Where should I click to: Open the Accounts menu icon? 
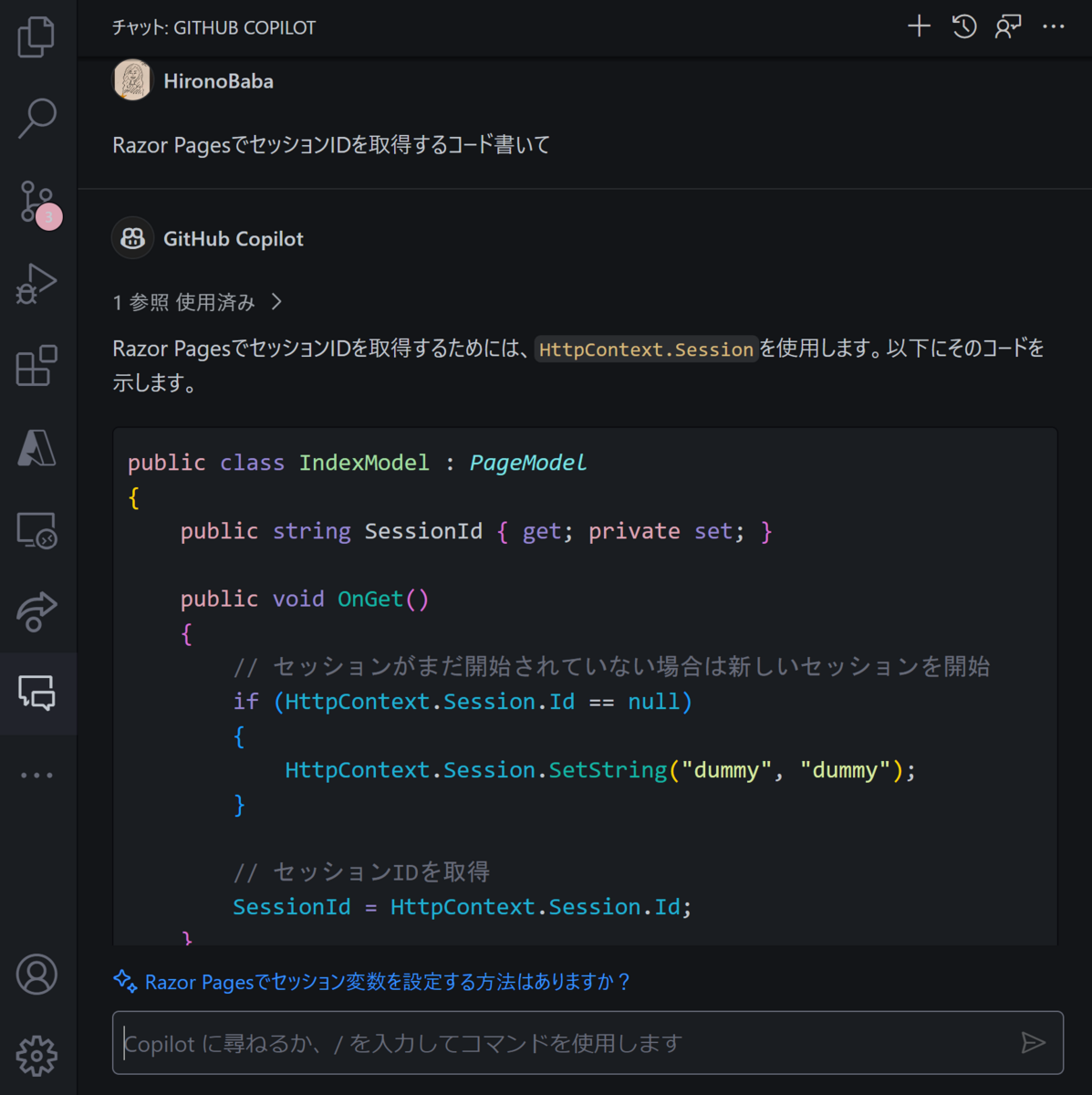pos(36,975)
